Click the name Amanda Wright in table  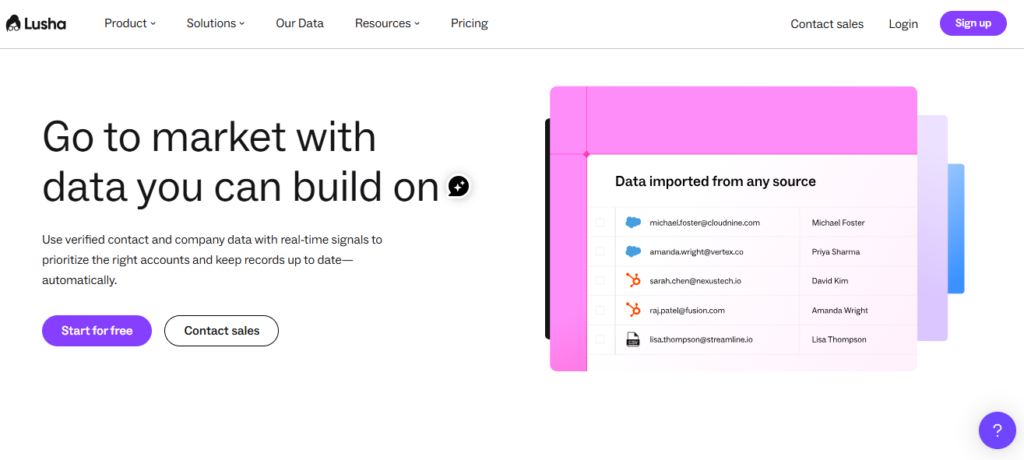click(x=840, y=311)
